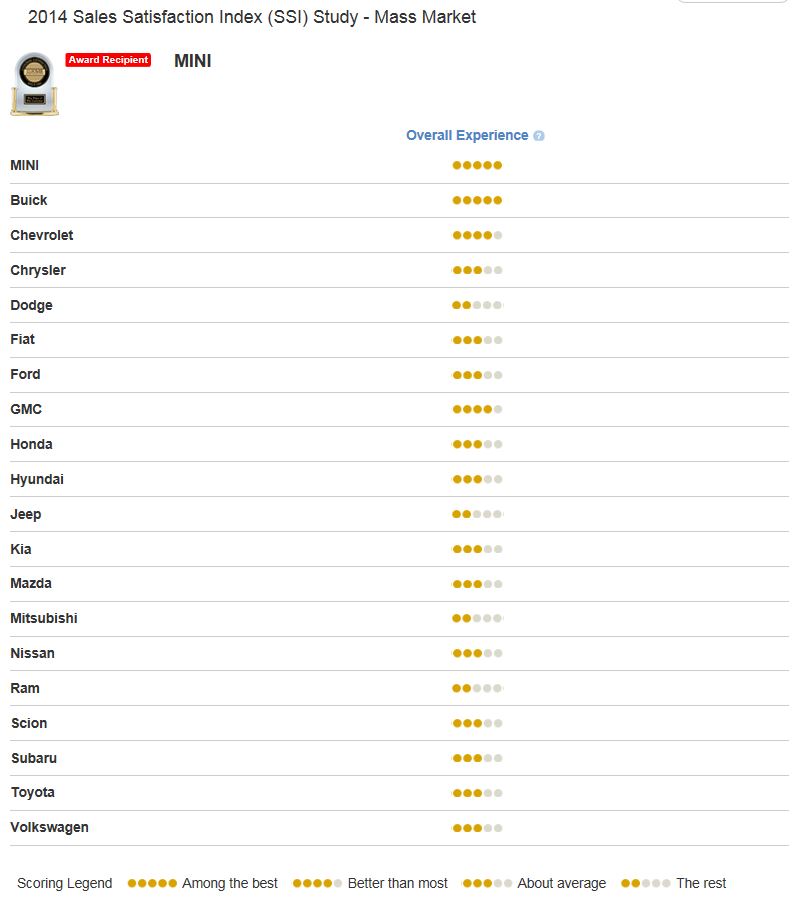Click the help icon beside Overall Experience
The width and height of the screenshot is (801, 901).
(x=538, y=136)
